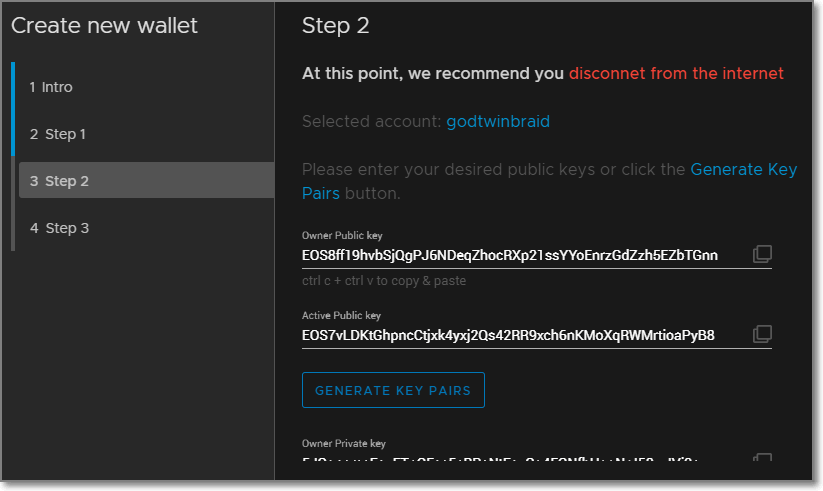Image resolution: width=823 pixels, height=491 pixels.
Task: Click the Active Public key label
Action: pos(341,316)
